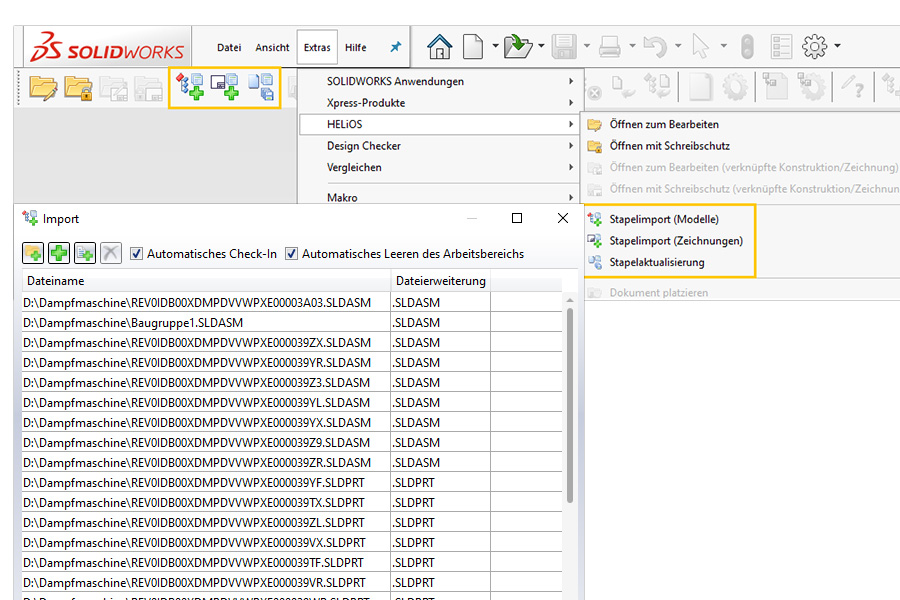Pin the menu bar with pushpin icon
The image size is (900, 600).
tap(395, 47)
